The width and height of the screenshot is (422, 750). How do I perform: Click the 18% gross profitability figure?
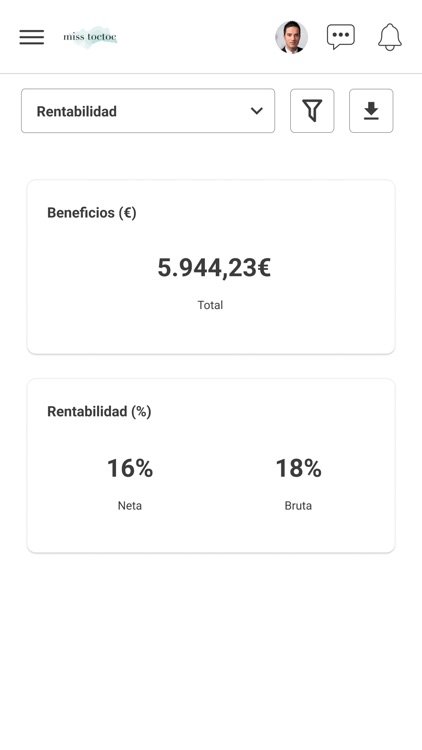299,468
